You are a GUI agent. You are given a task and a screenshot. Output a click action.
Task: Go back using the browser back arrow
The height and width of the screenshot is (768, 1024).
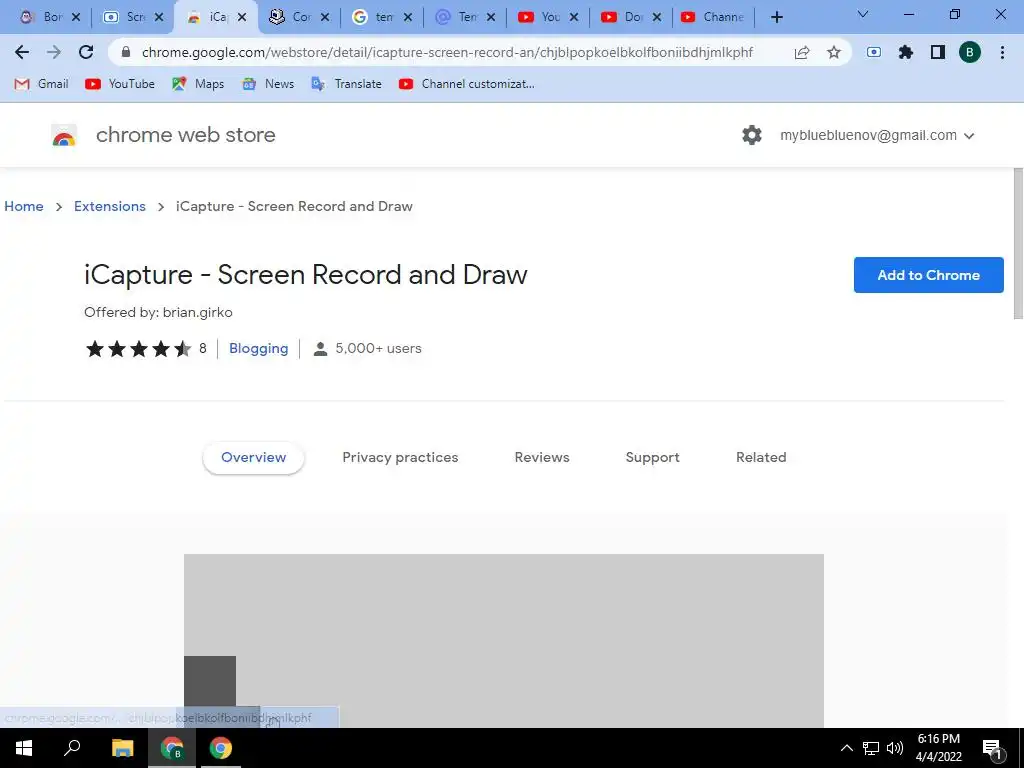tap(22, 52)
